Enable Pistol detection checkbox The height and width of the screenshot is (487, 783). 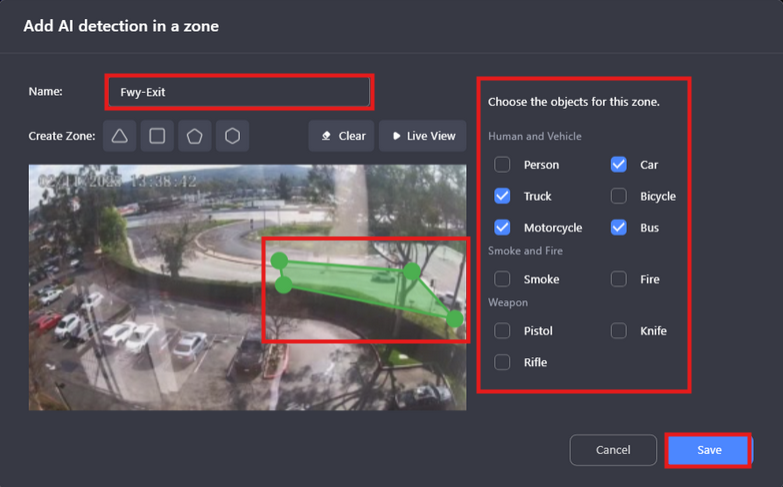point(502,330)
